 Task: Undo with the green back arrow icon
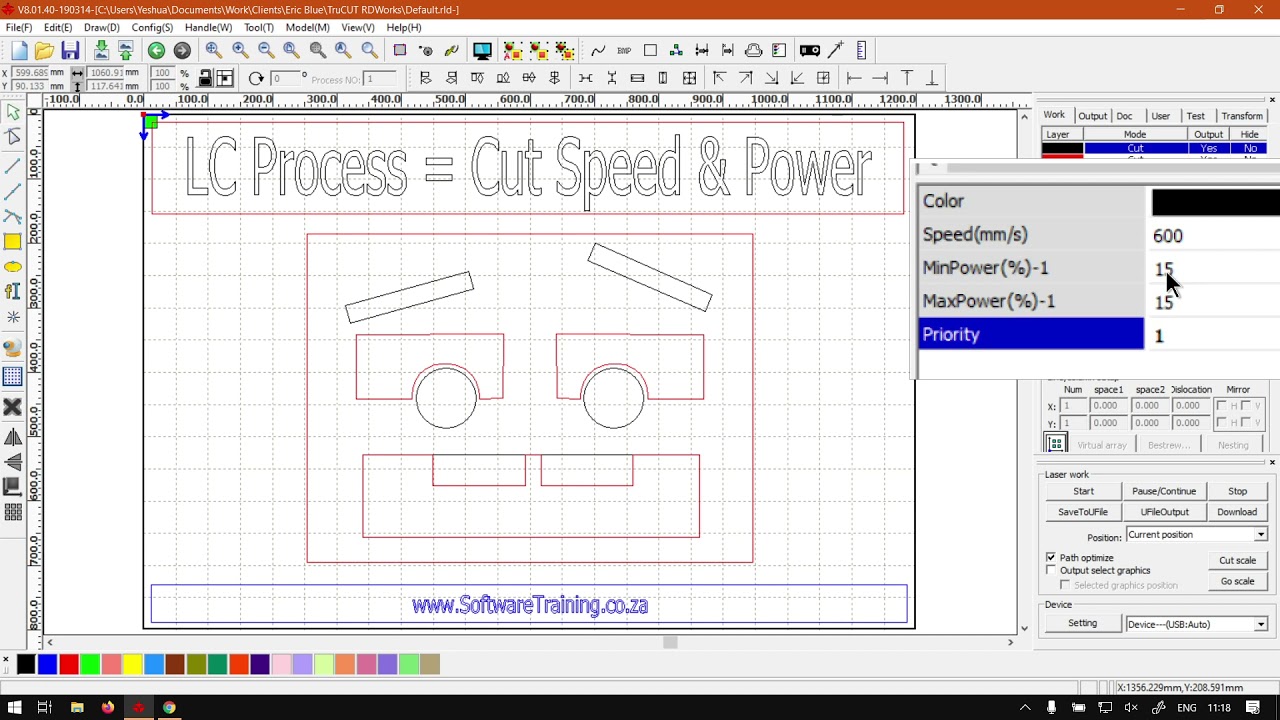(x=156, y=51)
